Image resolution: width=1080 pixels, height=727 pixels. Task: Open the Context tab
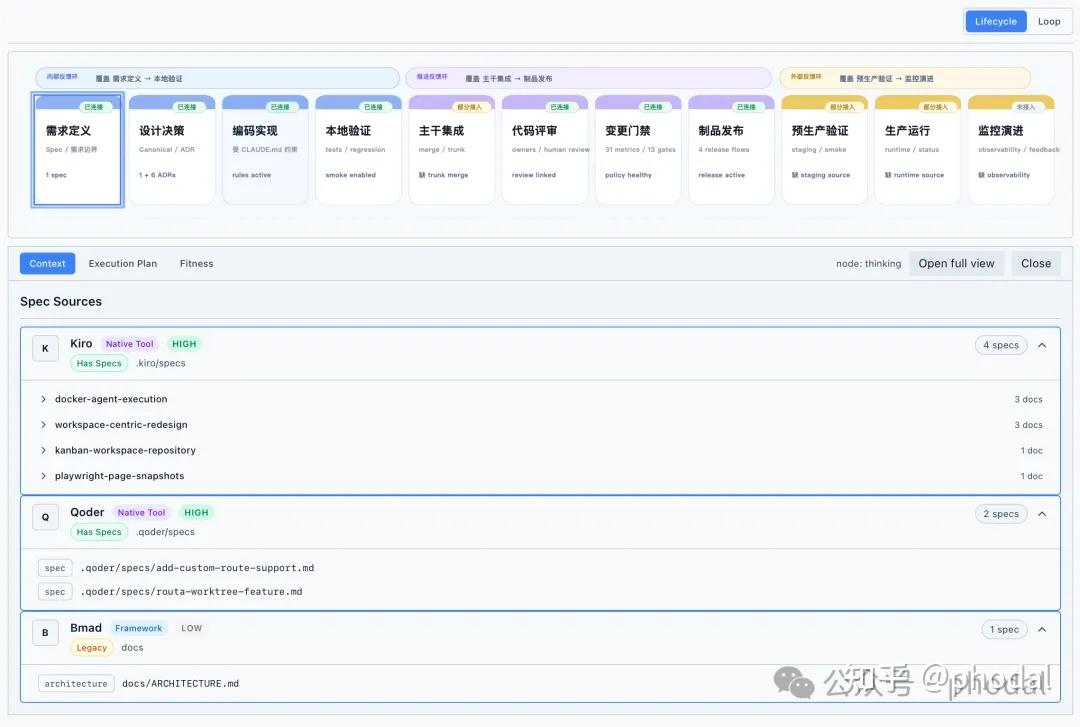tap(48, 263)
